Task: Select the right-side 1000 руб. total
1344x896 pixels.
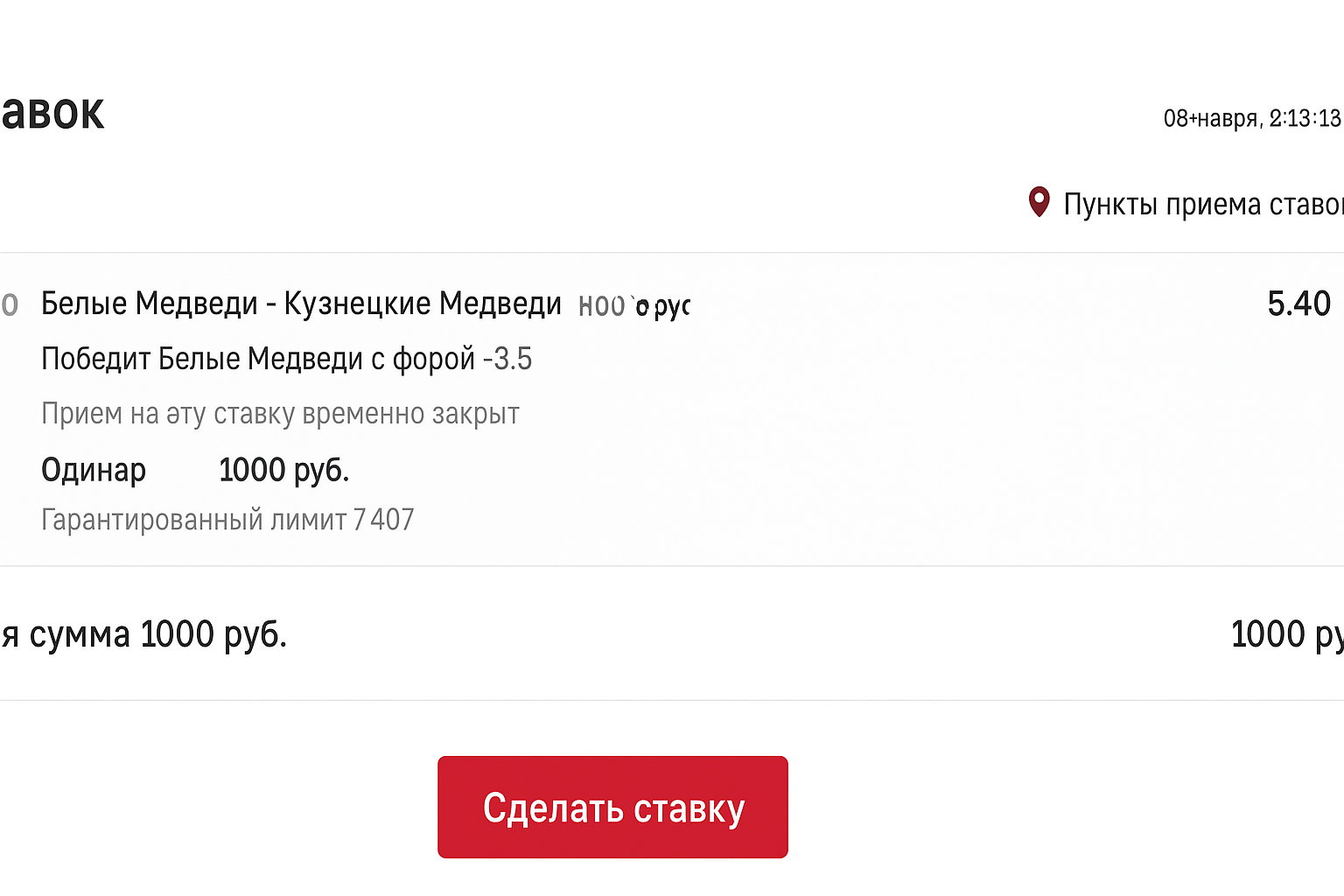Action: click(1286, 633)
